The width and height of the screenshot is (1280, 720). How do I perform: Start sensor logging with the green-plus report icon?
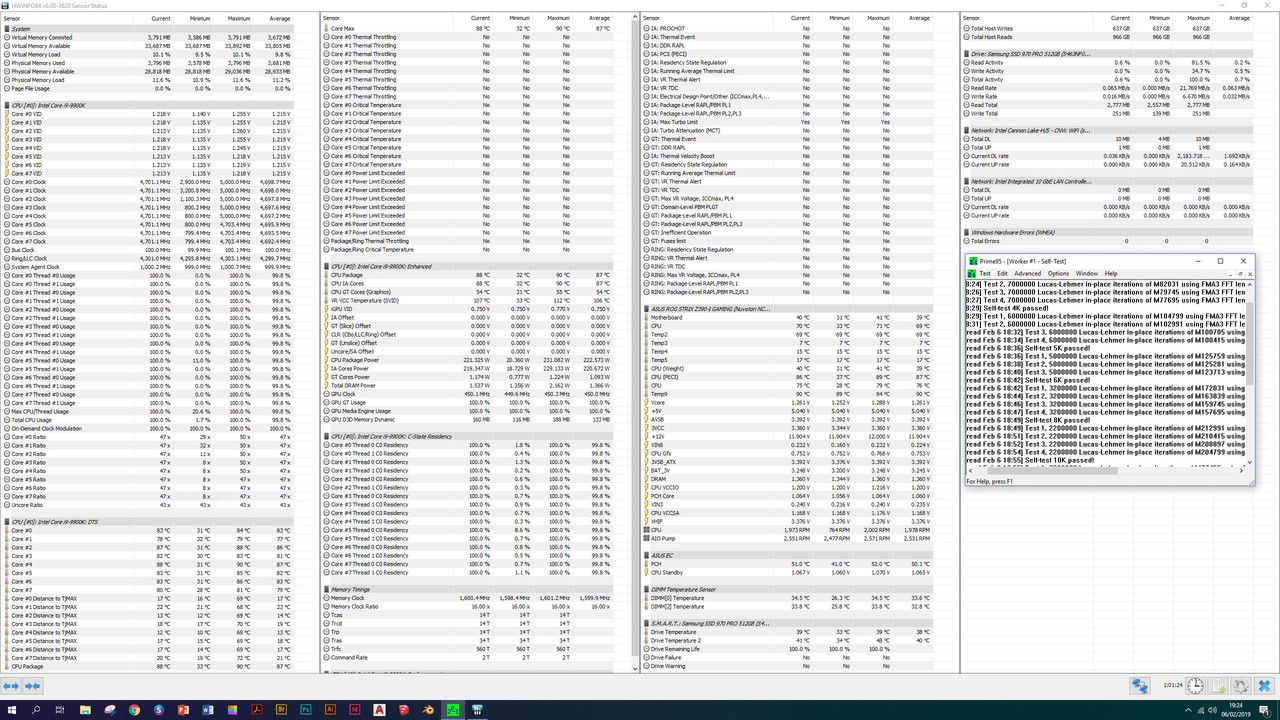coord(1217,686)
